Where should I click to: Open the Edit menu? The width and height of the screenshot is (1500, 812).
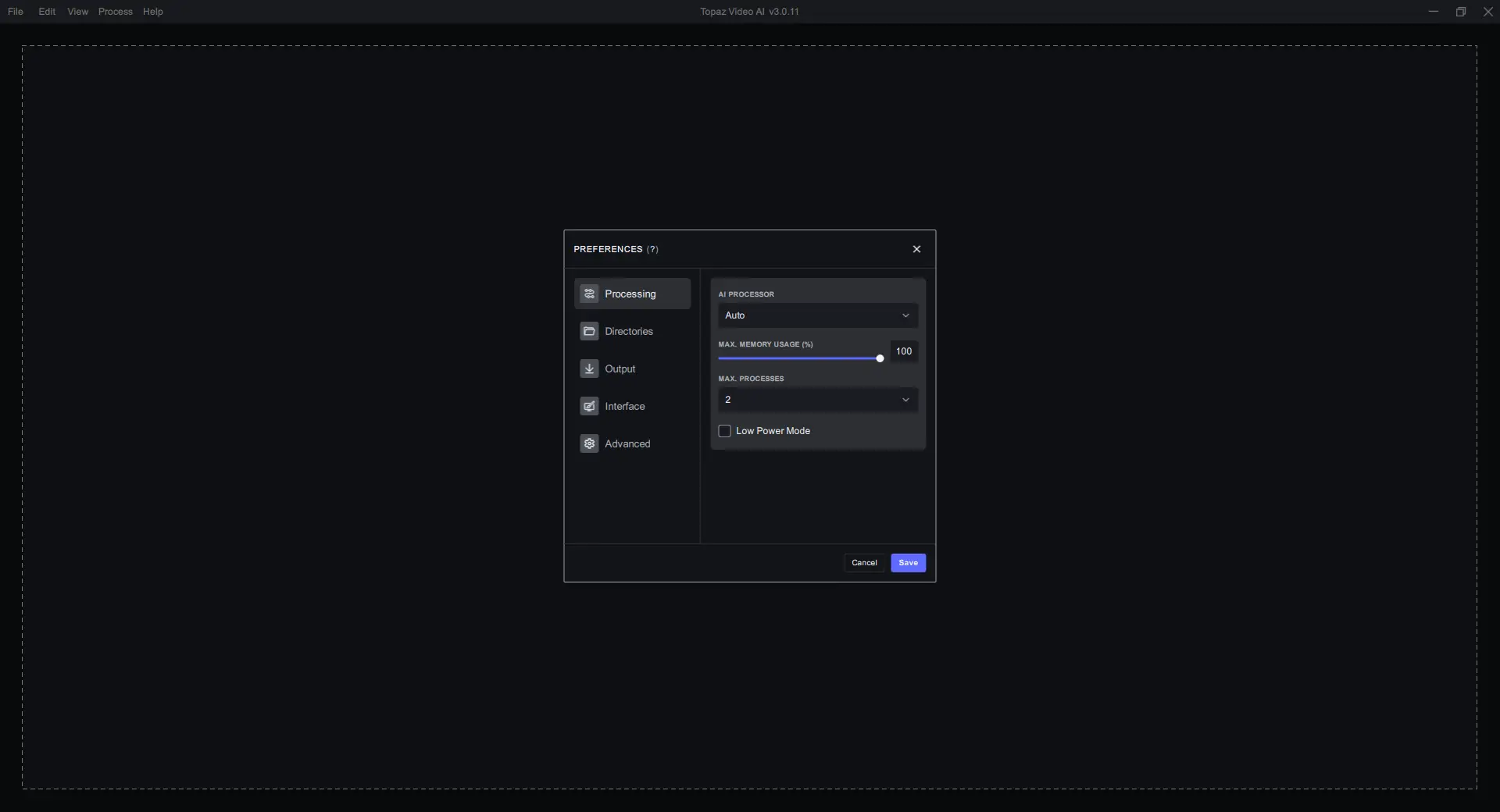[x=47, y=12]
